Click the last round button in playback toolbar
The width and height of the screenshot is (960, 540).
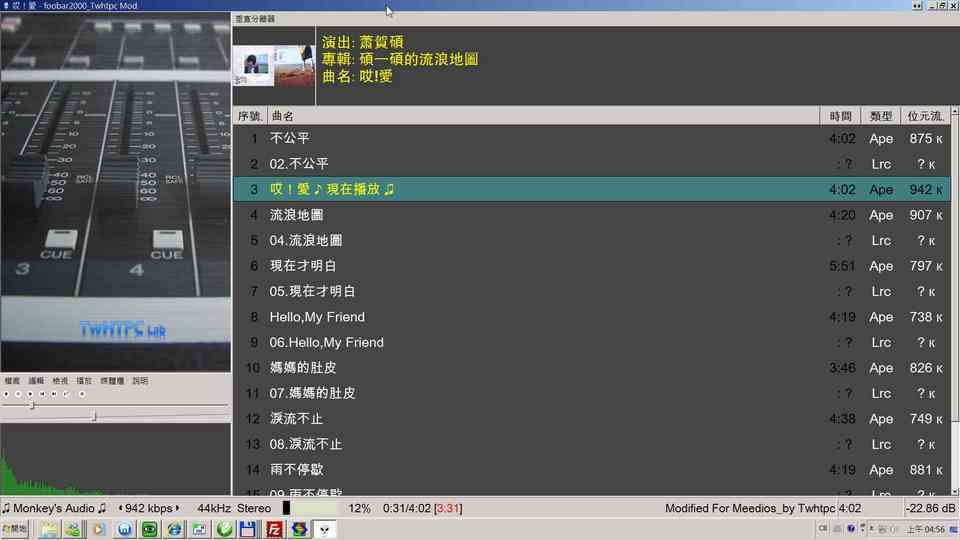82,394
